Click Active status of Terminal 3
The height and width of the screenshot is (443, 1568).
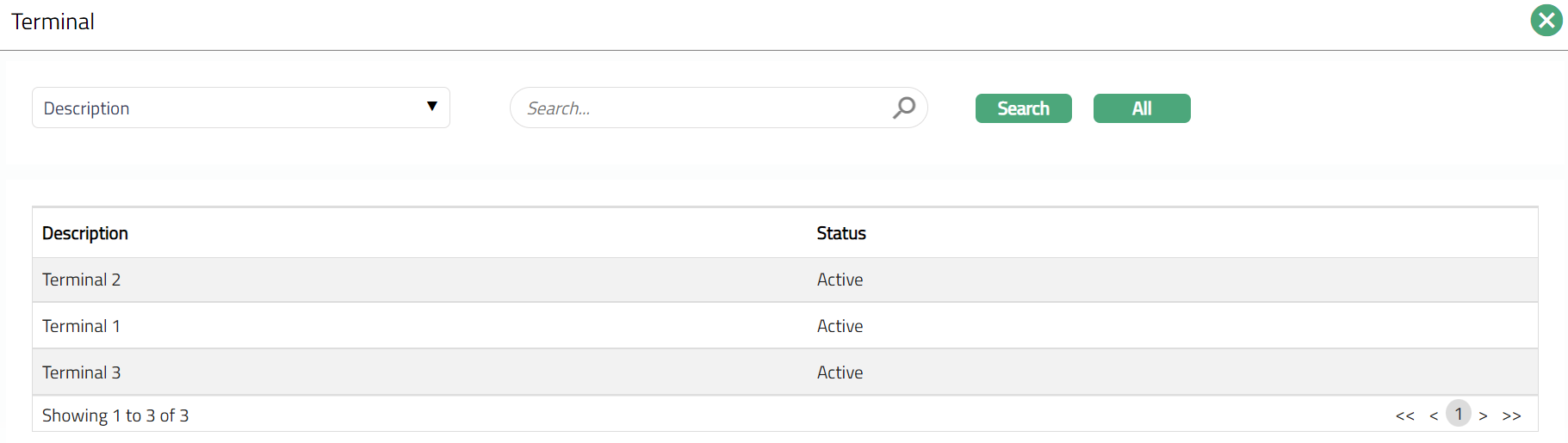(840, 372)
